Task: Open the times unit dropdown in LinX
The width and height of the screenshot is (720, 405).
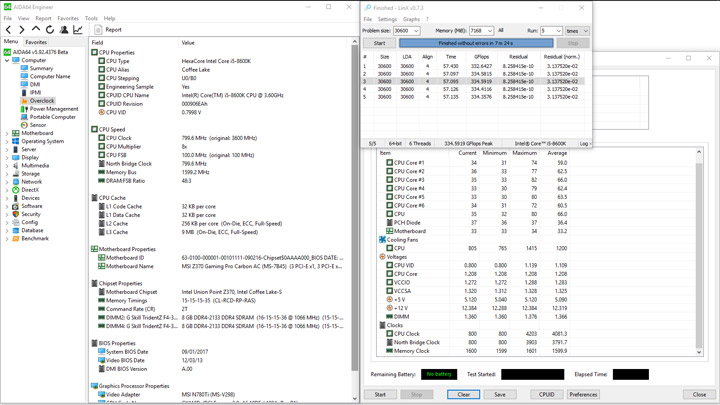Action: point(577,31)
